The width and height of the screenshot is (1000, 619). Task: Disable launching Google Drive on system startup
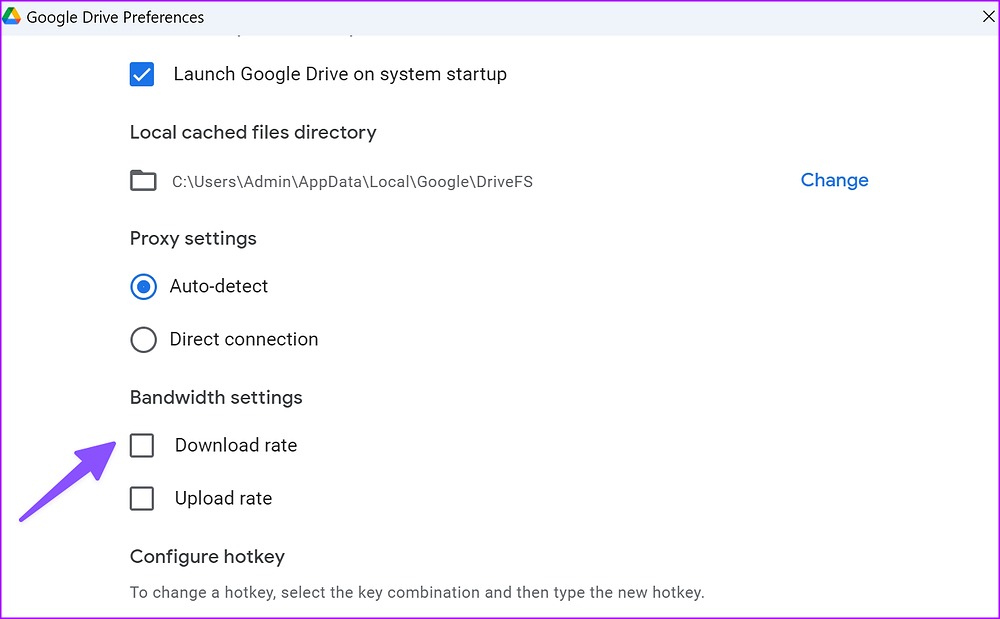pyautogui.click(x=142, y=74)
